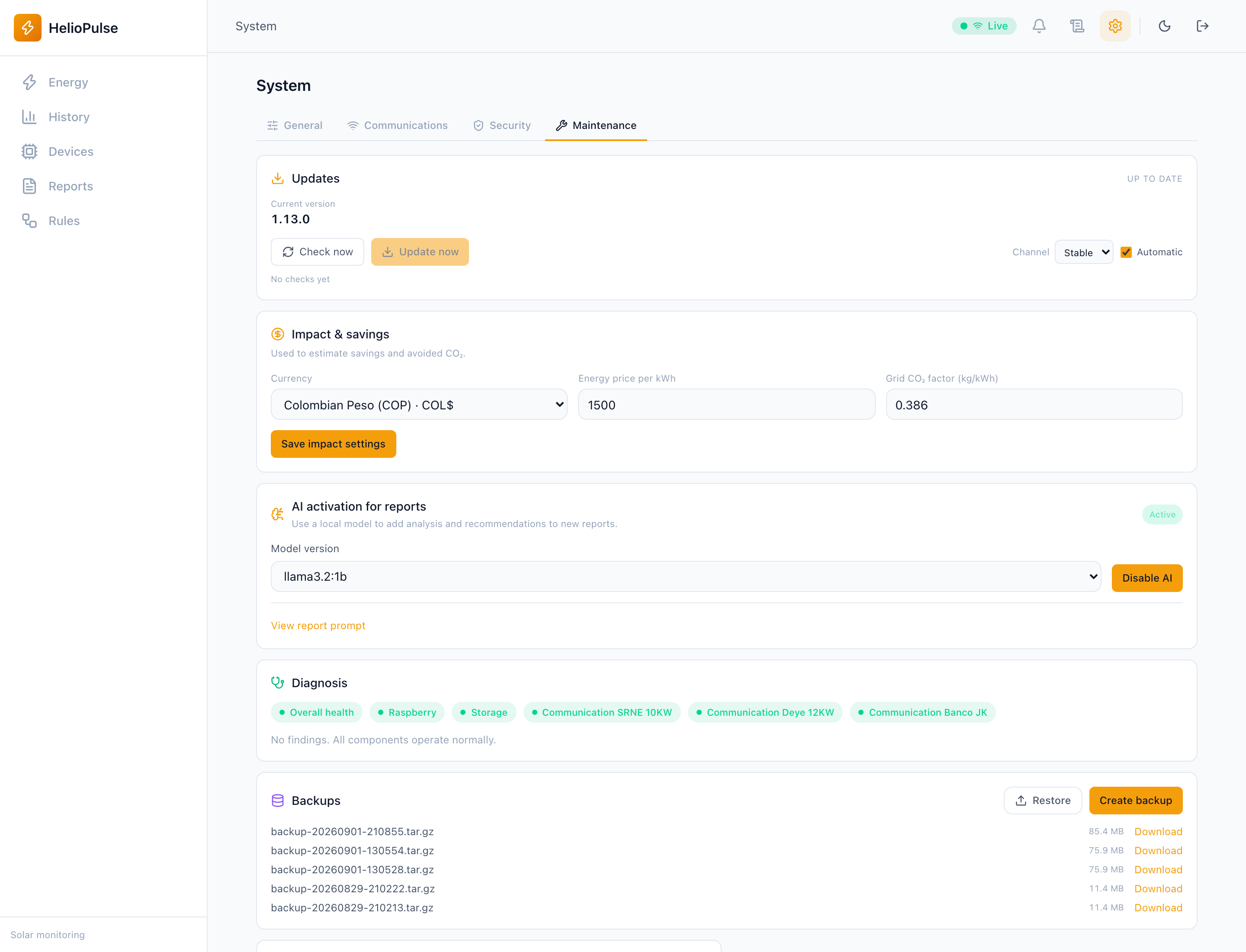Click the Live connection status badge
This screenshot has width=1246, height=952.
984,26
